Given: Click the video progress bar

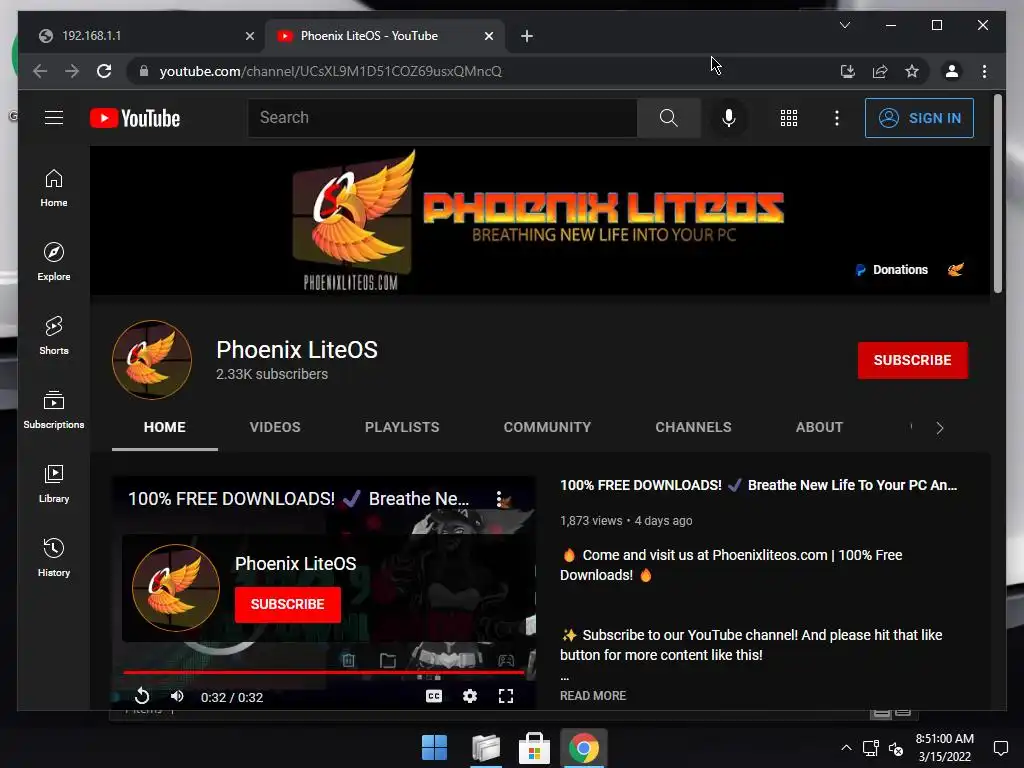Looking at the screenshot, I should tap(323, 671).
